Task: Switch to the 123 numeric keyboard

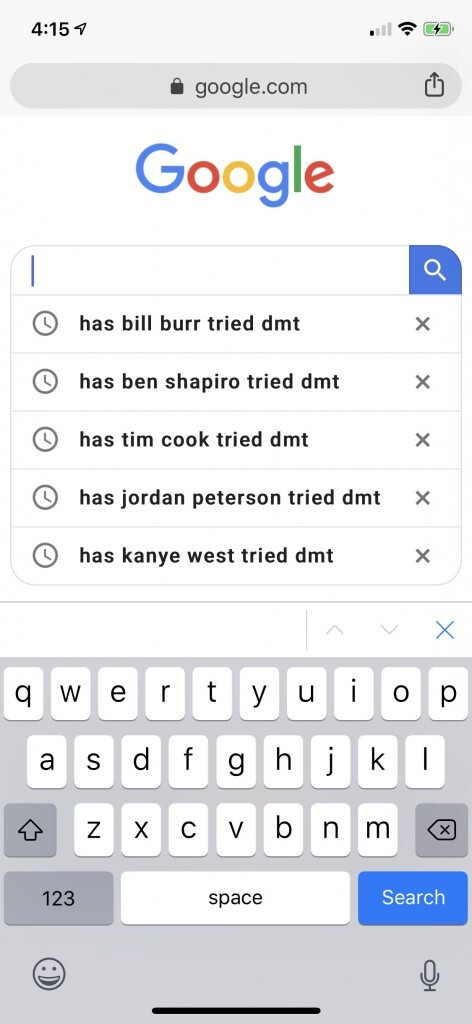Action: (x=59, y=898)
